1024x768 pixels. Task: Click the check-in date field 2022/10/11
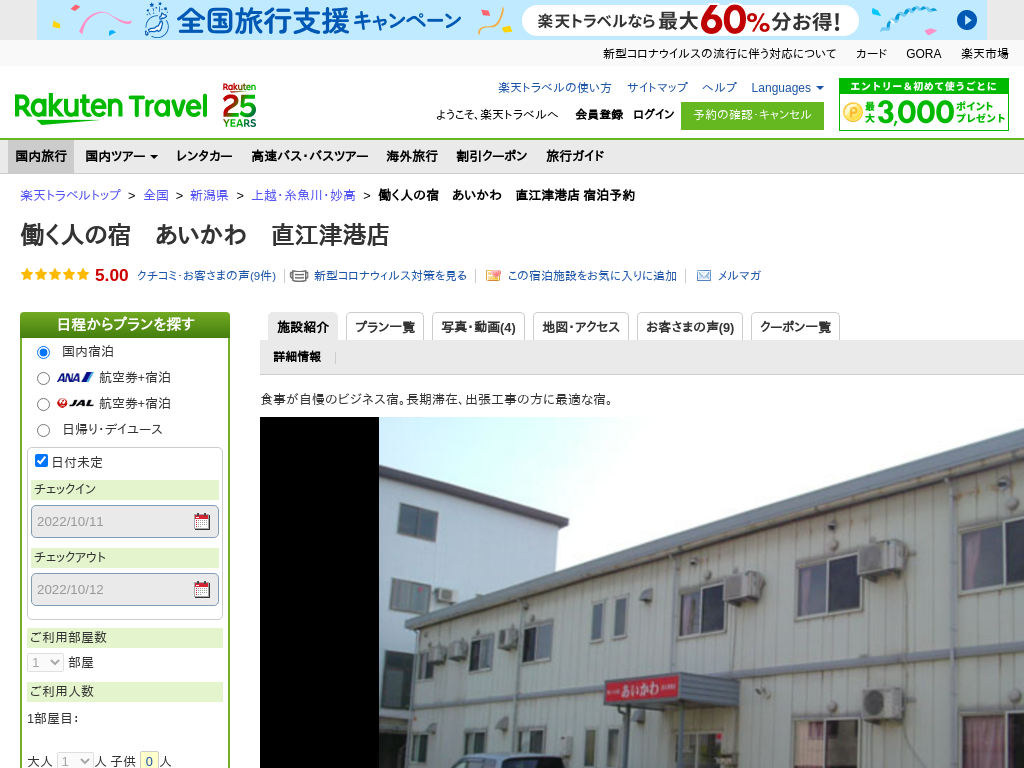tap(125, 521)
